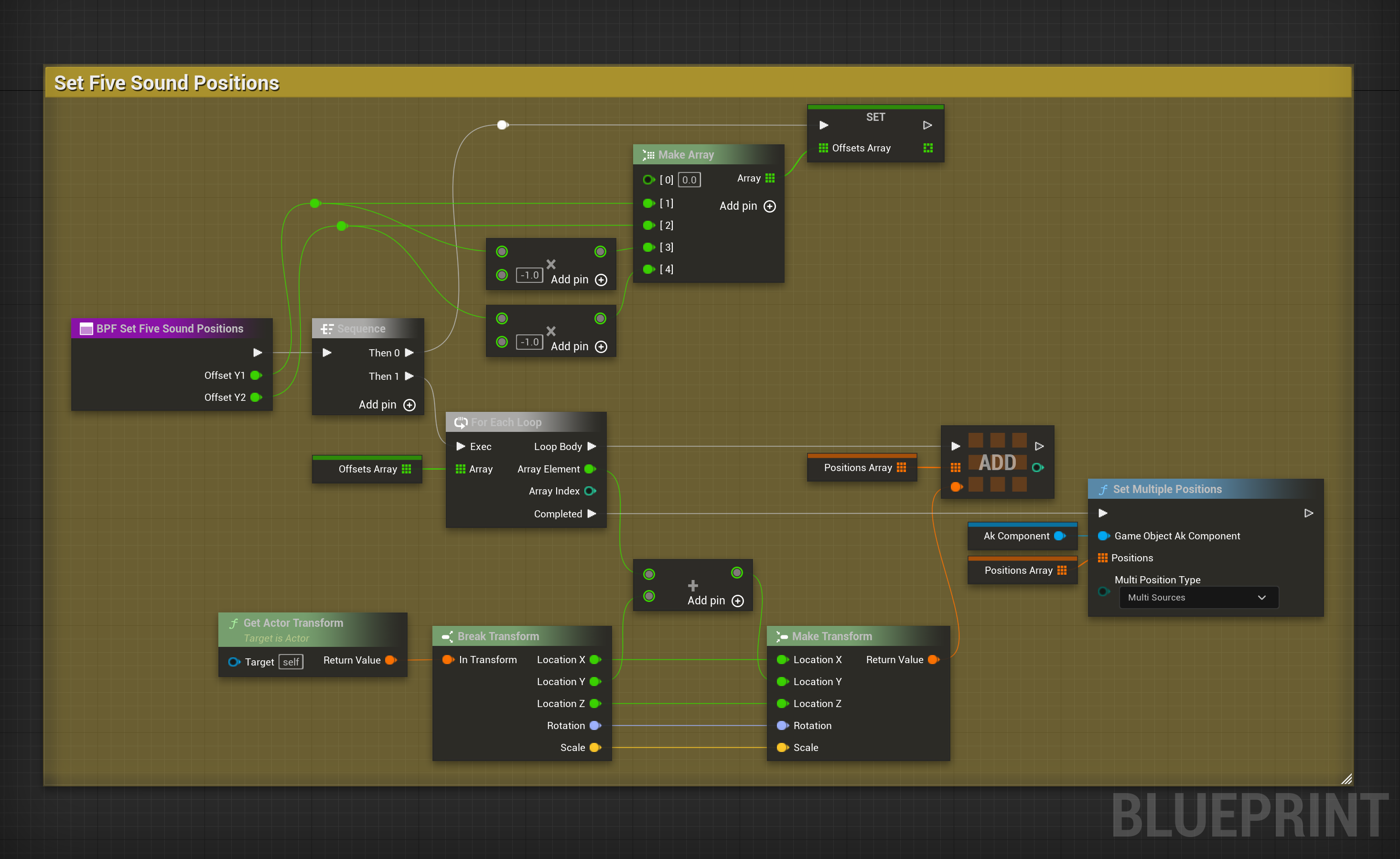The width and height of the screenshot is (1400, 859).
Task: Click the BPF Set Five Sound Positions event icon
Action: (86, 329)
